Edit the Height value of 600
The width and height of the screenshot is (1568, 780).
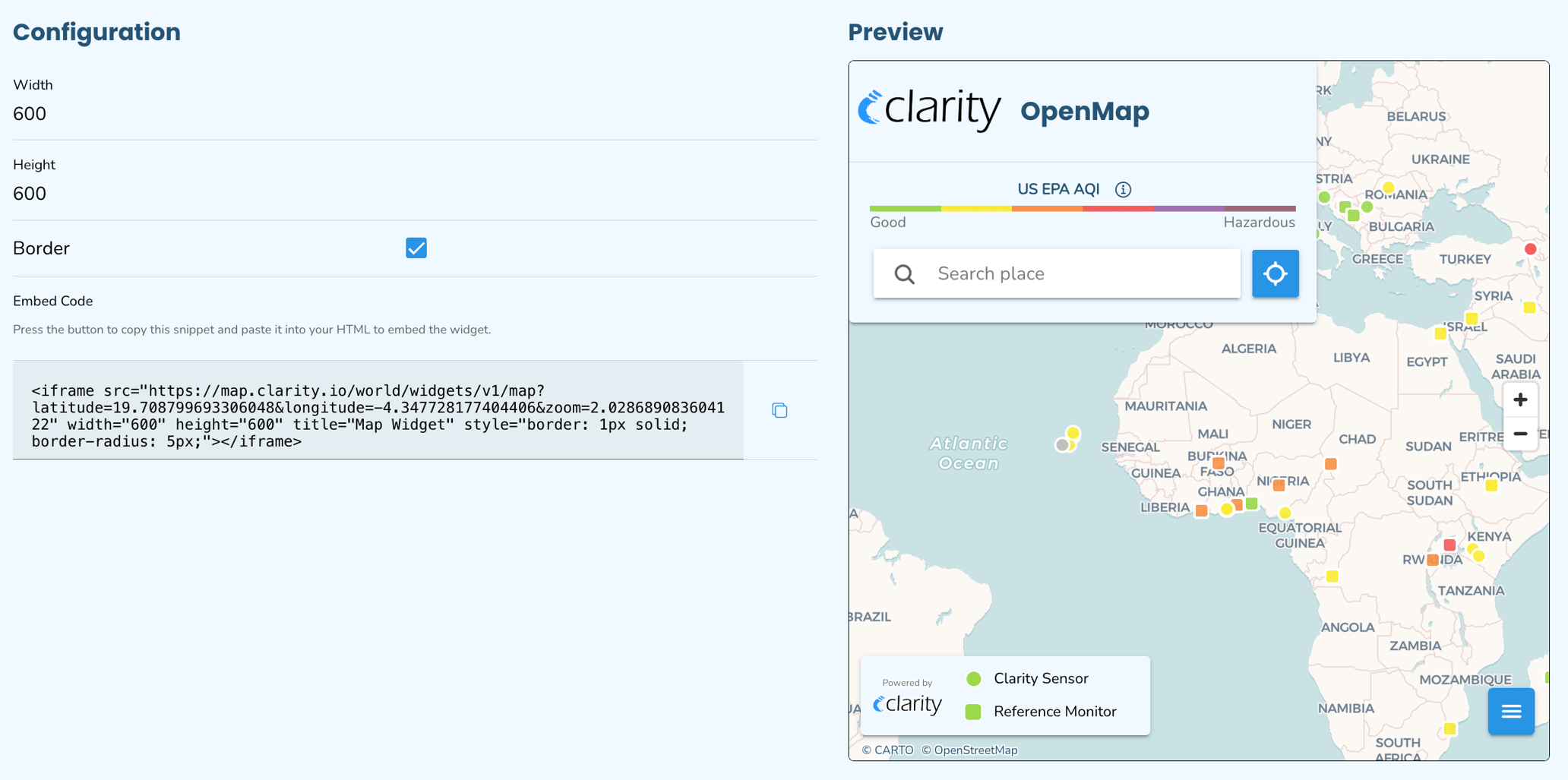click(30, 193)
